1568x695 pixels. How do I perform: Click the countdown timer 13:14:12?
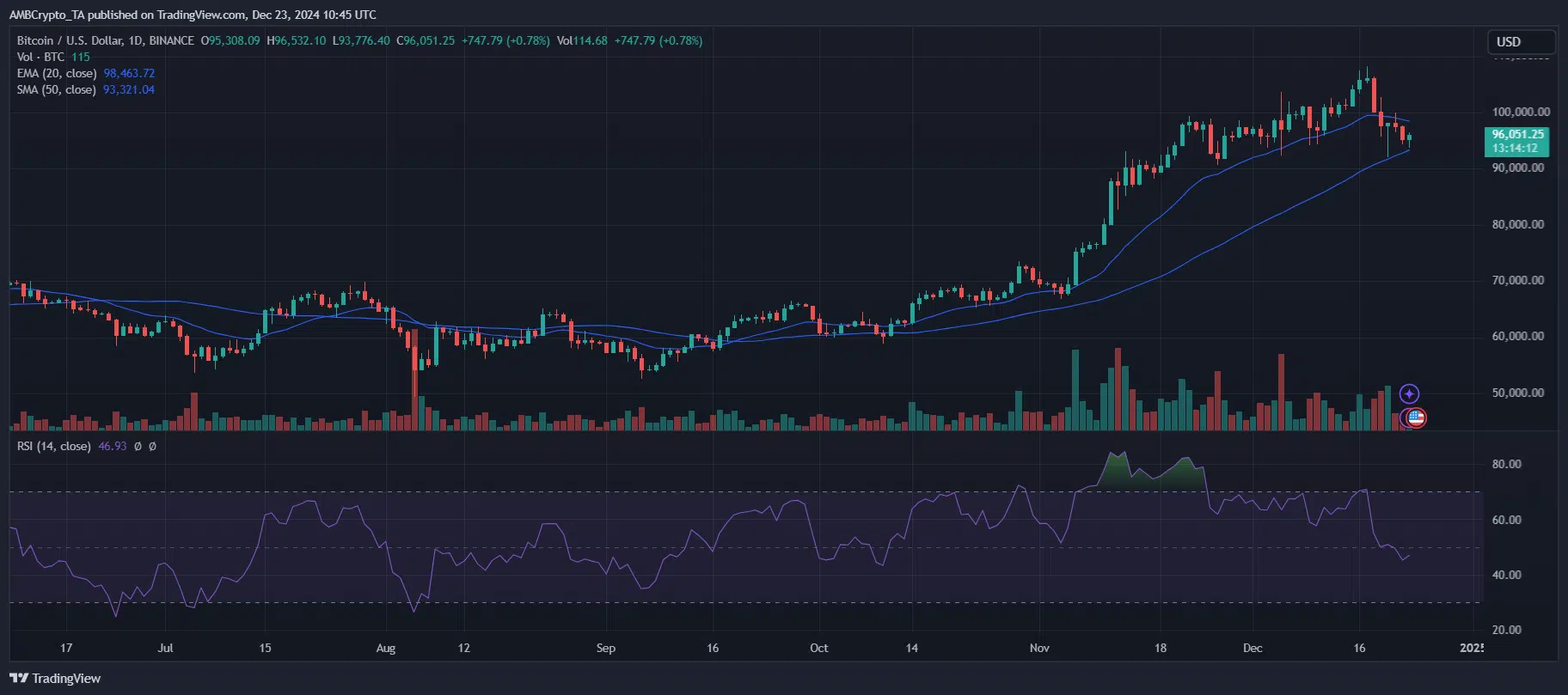click(1515, 149)
